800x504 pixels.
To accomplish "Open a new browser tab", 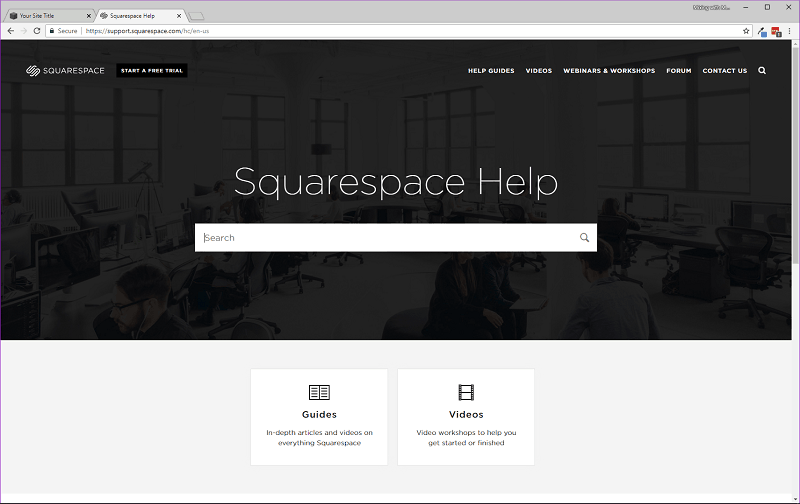I will 196,16.
